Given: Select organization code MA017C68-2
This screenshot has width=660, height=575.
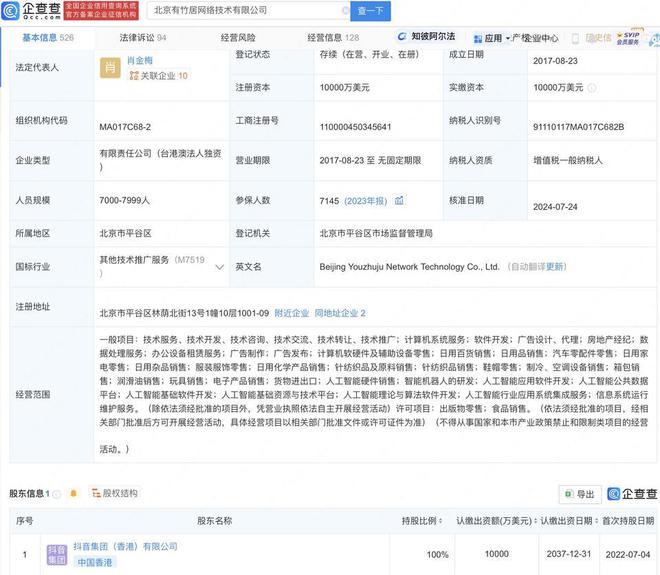Looking at the screenshot, I should (125, 127).
